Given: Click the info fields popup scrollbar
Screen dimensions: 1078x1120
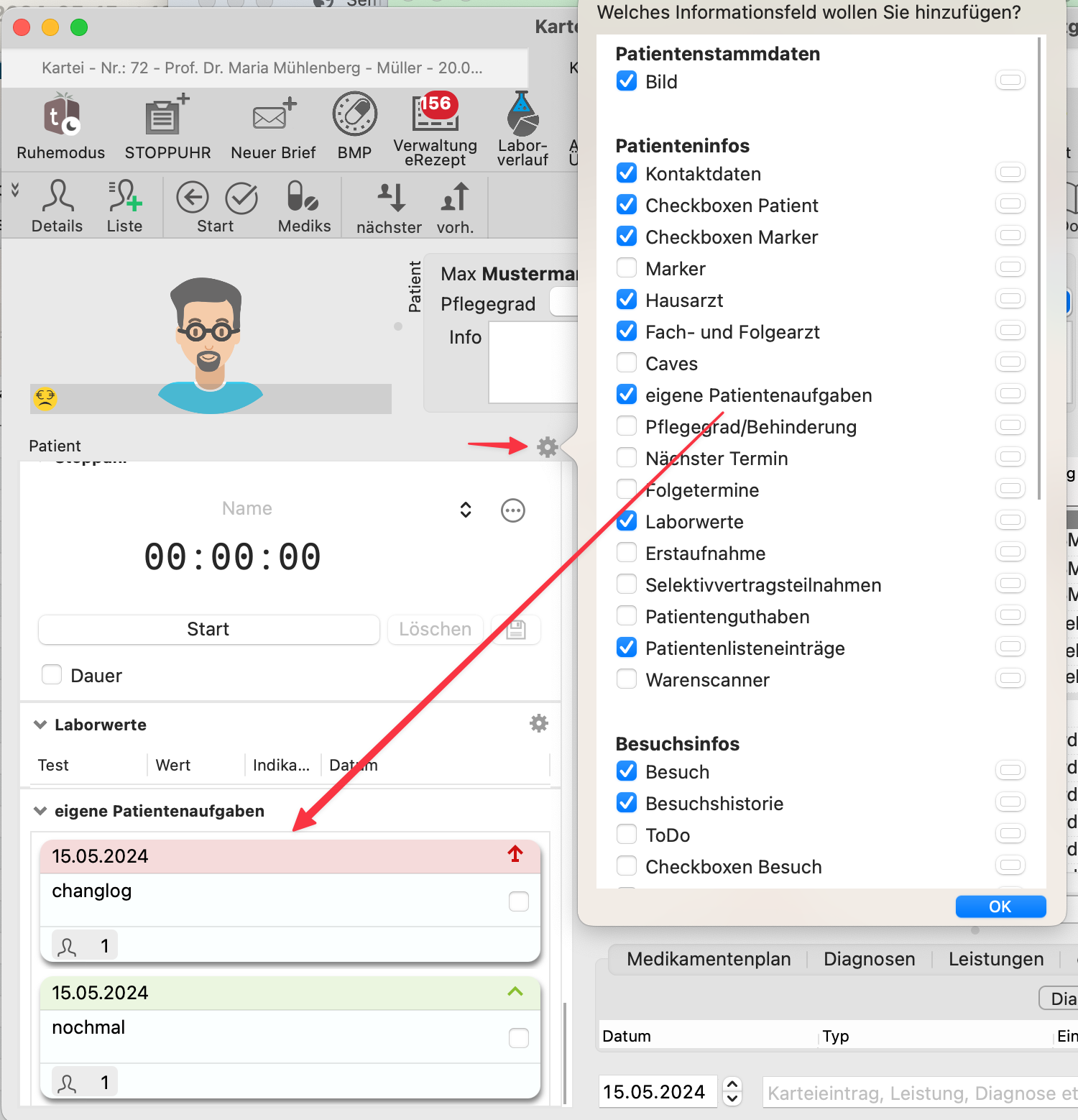Looking at the screenshot, I should (1039, 269).
